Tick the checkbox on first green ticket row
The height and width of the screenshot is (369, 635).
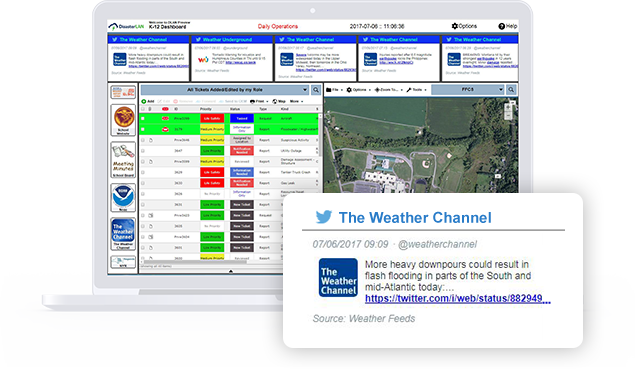click(x=143, y=118)
